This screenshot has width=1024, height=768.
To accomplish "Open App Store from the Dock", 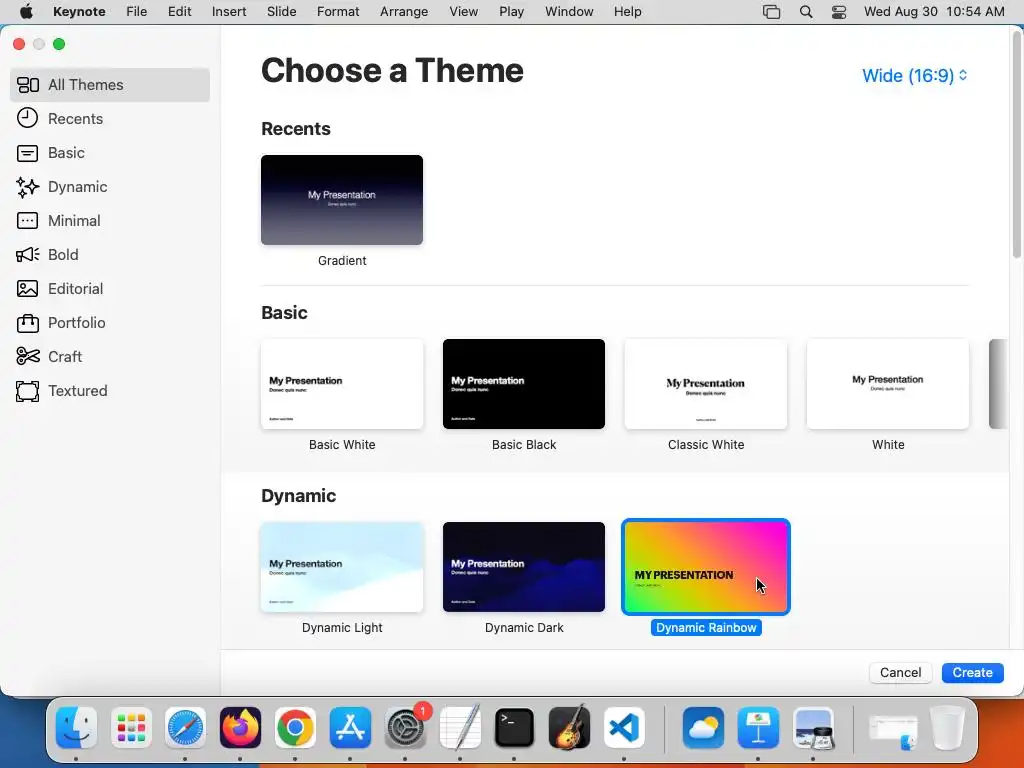I will point(350,728).
